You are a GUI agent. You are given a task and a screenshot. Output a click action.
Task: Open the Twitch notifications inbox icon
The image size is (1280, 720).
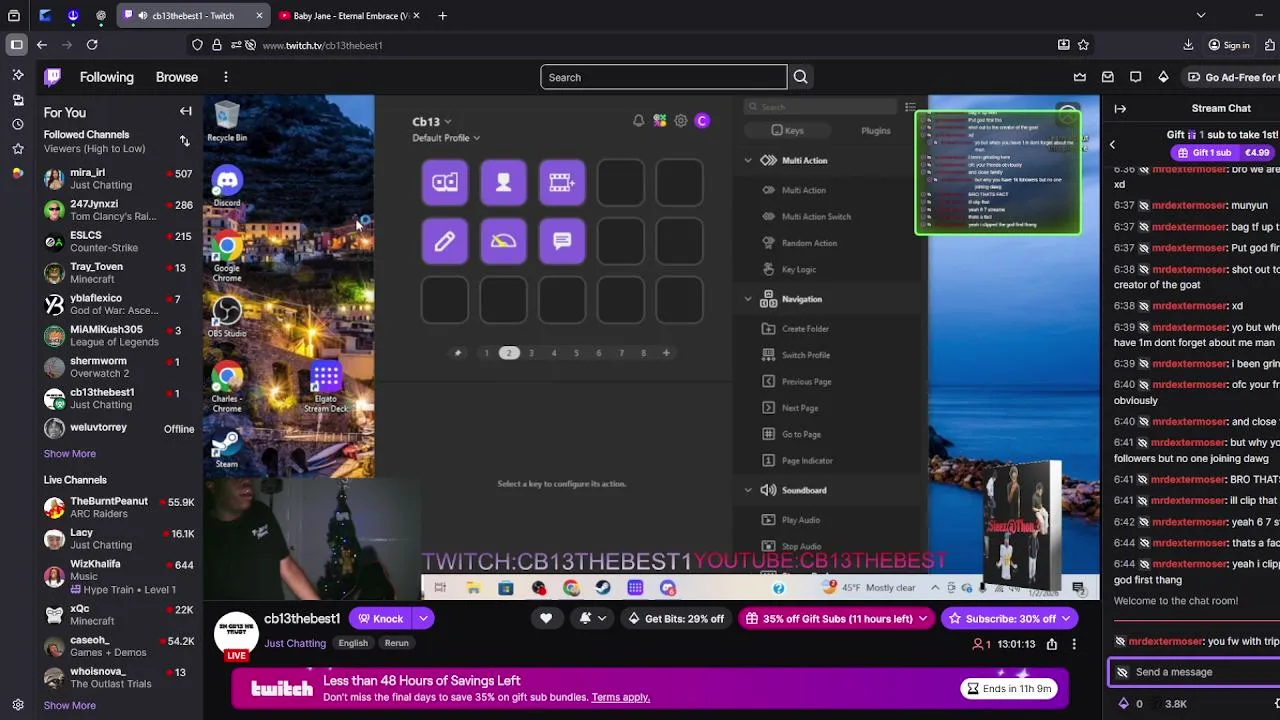(1108, 77)
